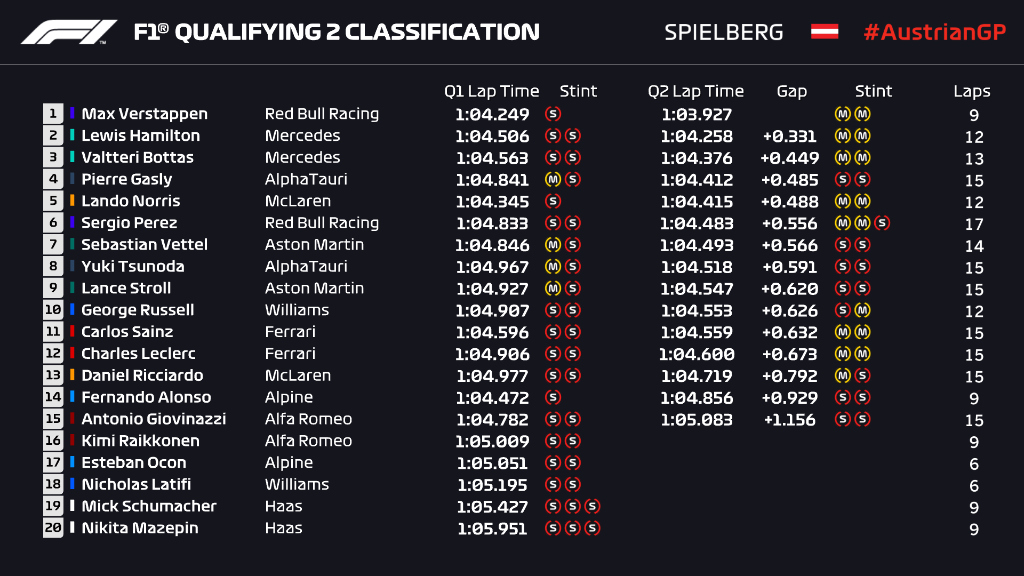Click the Laps column header

[971, 91]
